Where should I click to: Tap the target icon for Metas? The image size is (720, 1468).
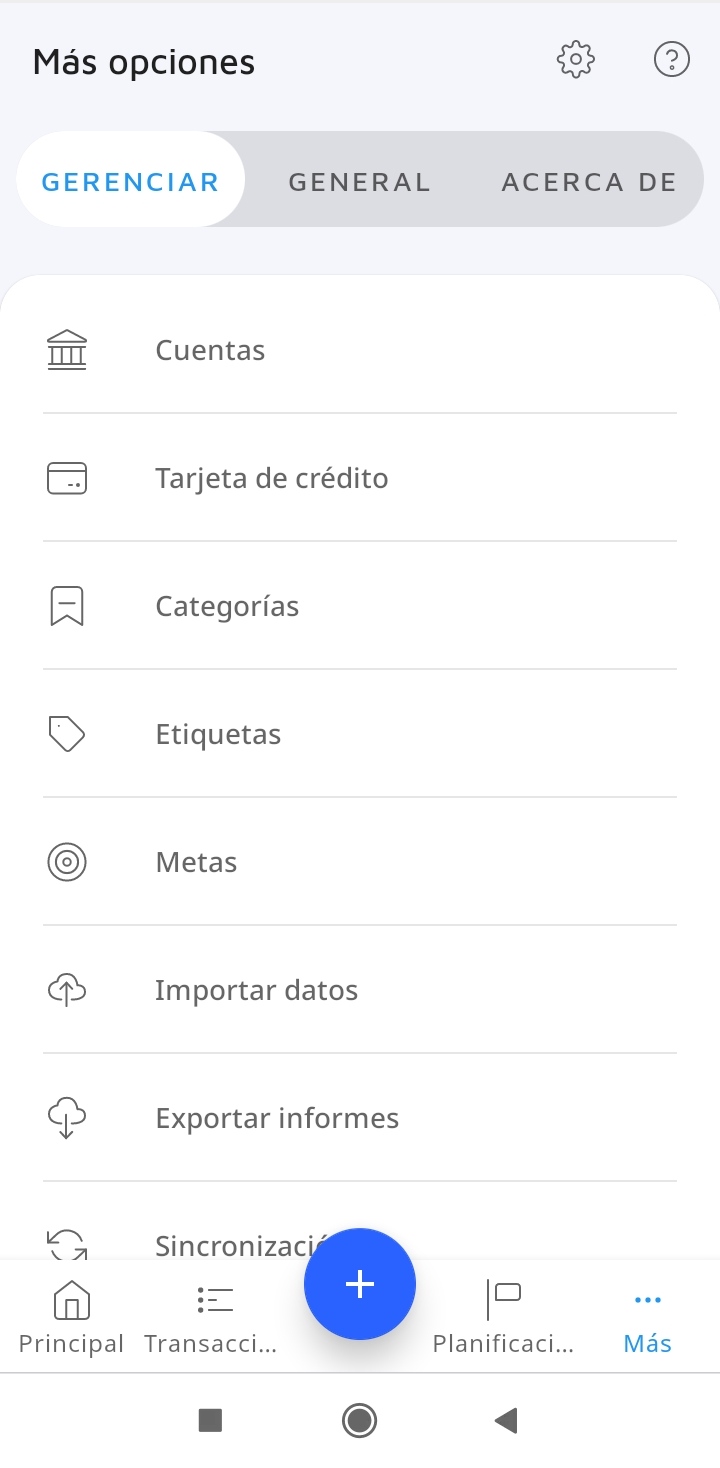tap(67, 862)
